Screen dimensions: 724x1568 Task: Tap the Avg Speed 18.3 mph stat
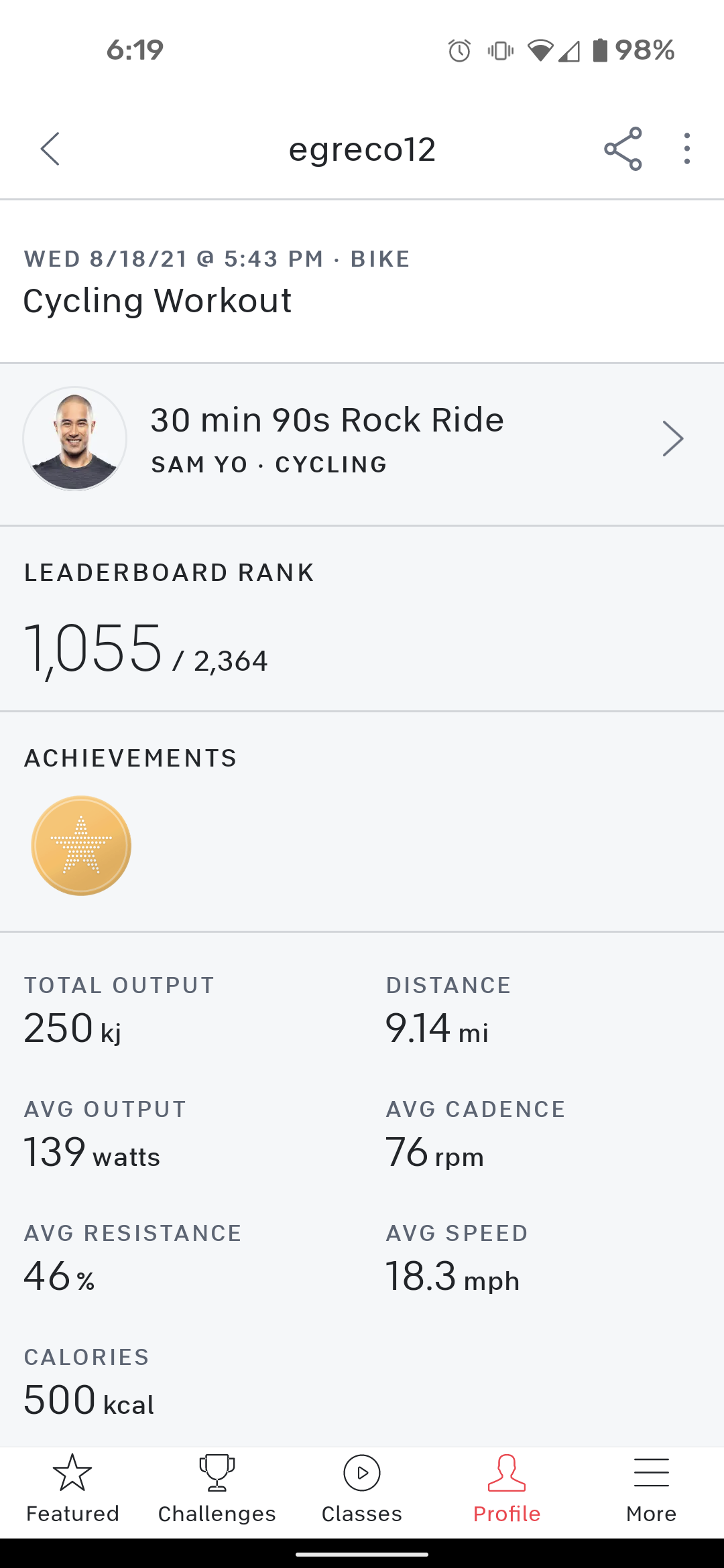point(452,1276)
